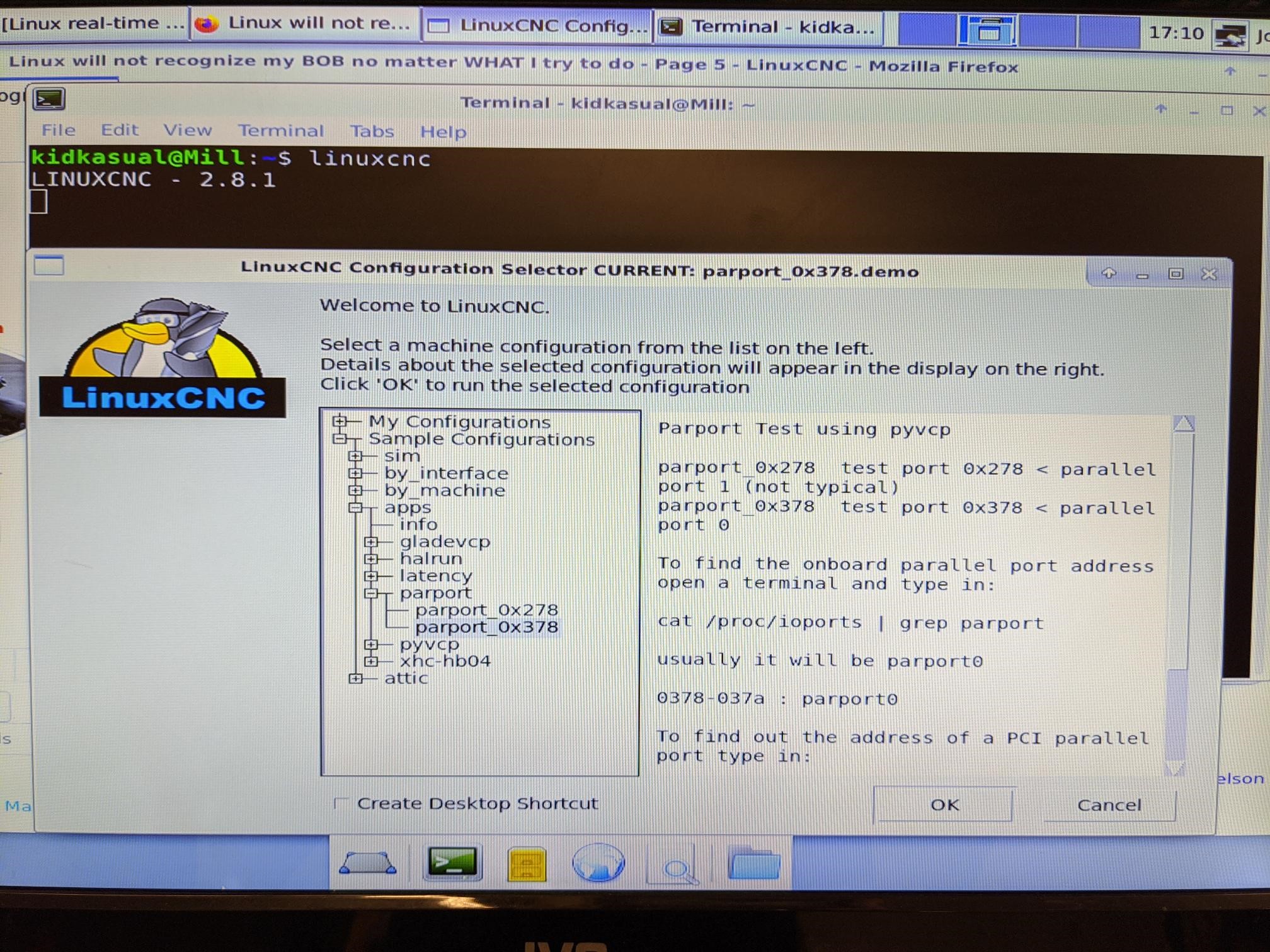The image size is (1270, 952).
Task: Open Terminal Help menu
Action: (443, 132)
